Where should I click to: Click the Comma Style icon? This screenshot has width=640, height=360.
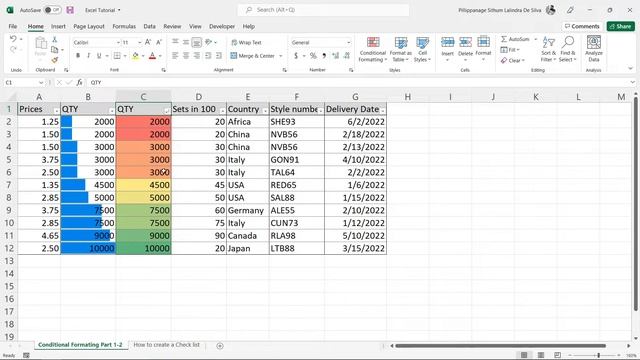pos(324,56)
